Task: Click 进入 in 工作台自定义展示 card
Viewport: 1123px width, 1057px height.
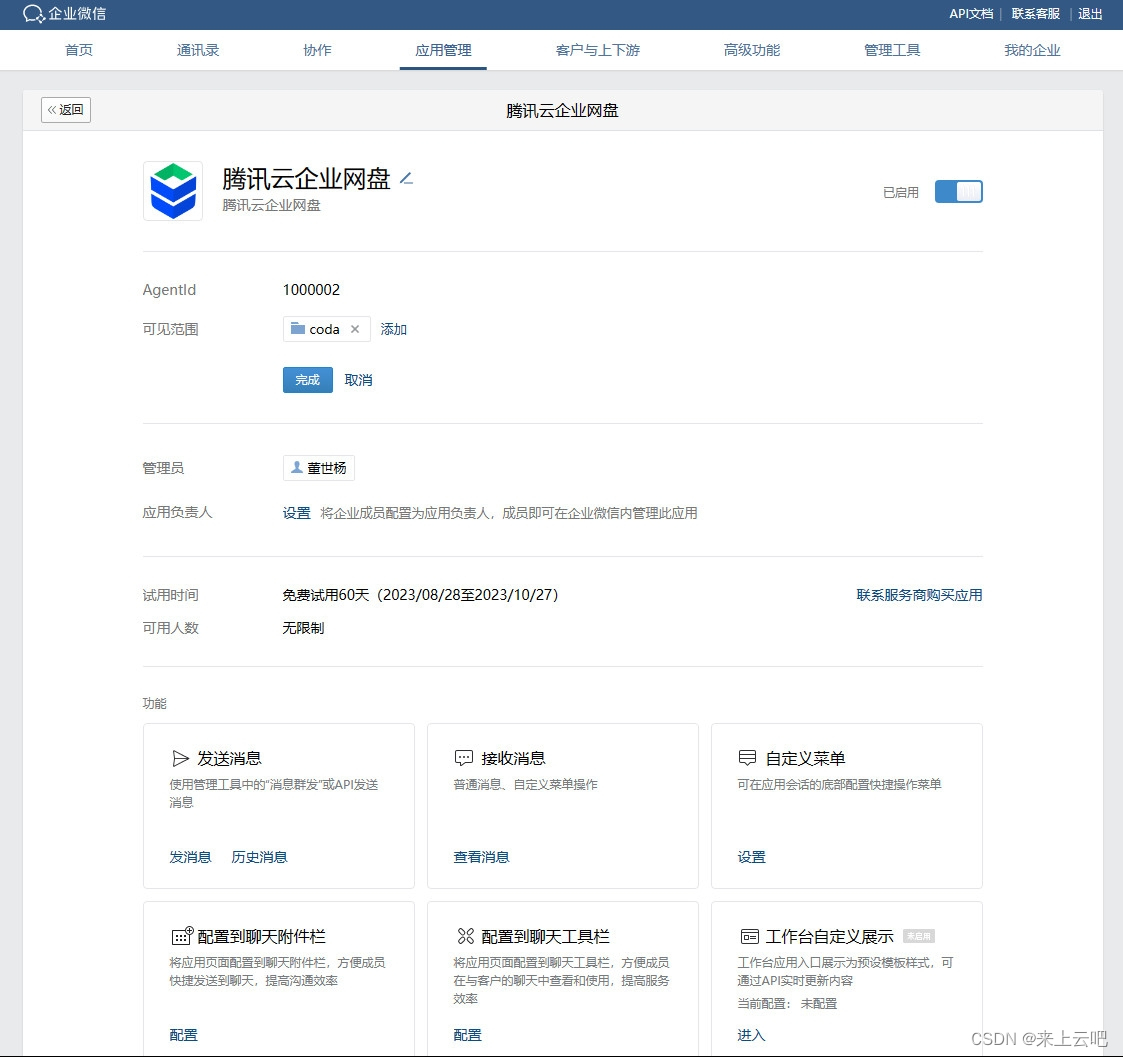Action: [751, 1035]
